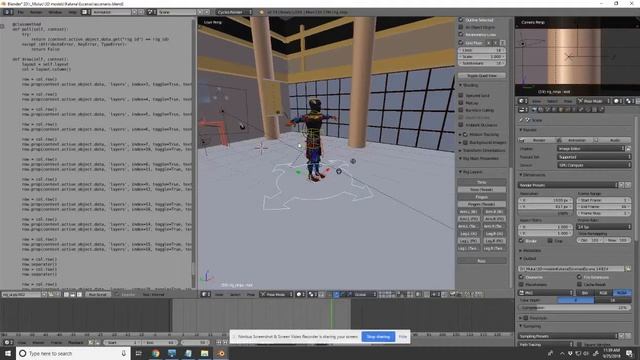Browse screen layouts next to the Animation field
The width and height of the screenshot is (640, 360).
point(86,12)
